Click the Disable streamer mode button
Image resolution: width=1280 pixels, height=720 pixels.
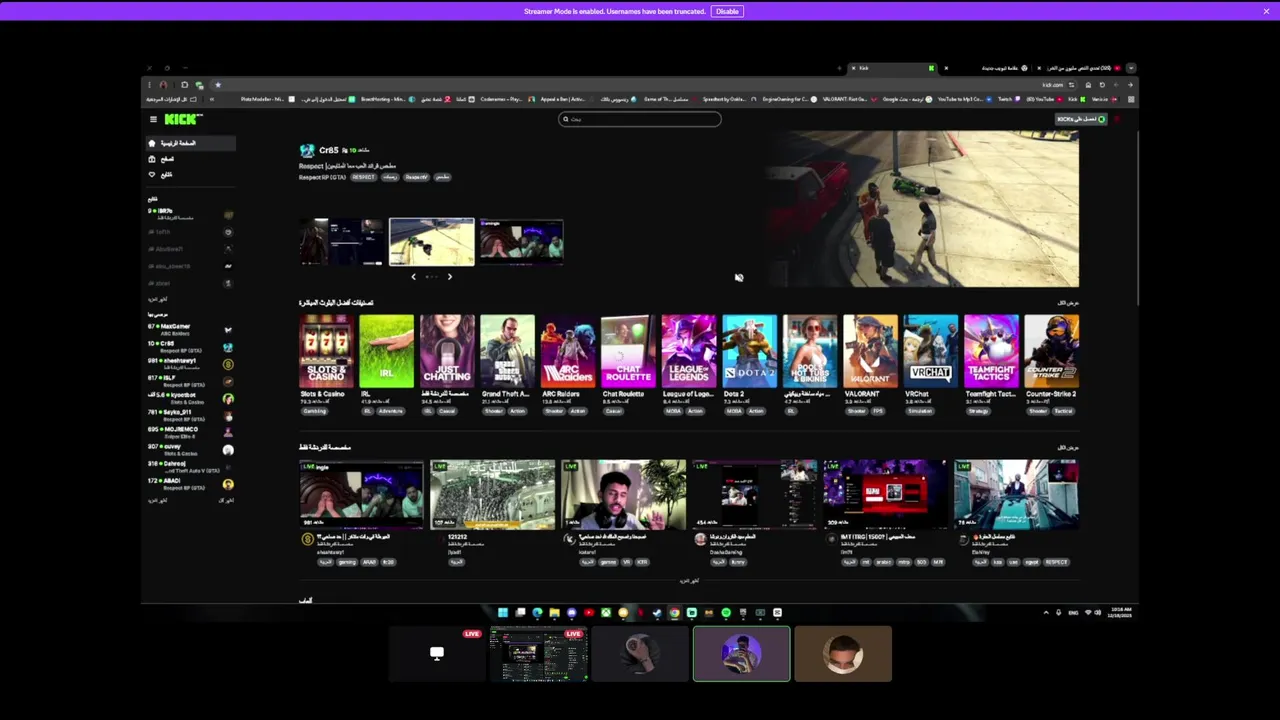[727, 11]
